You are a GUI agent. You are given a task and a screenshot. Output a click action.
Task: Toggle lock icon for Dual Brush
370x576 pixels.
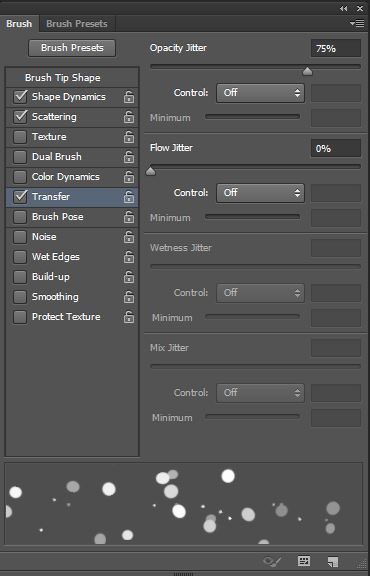(x=129, y=157)
